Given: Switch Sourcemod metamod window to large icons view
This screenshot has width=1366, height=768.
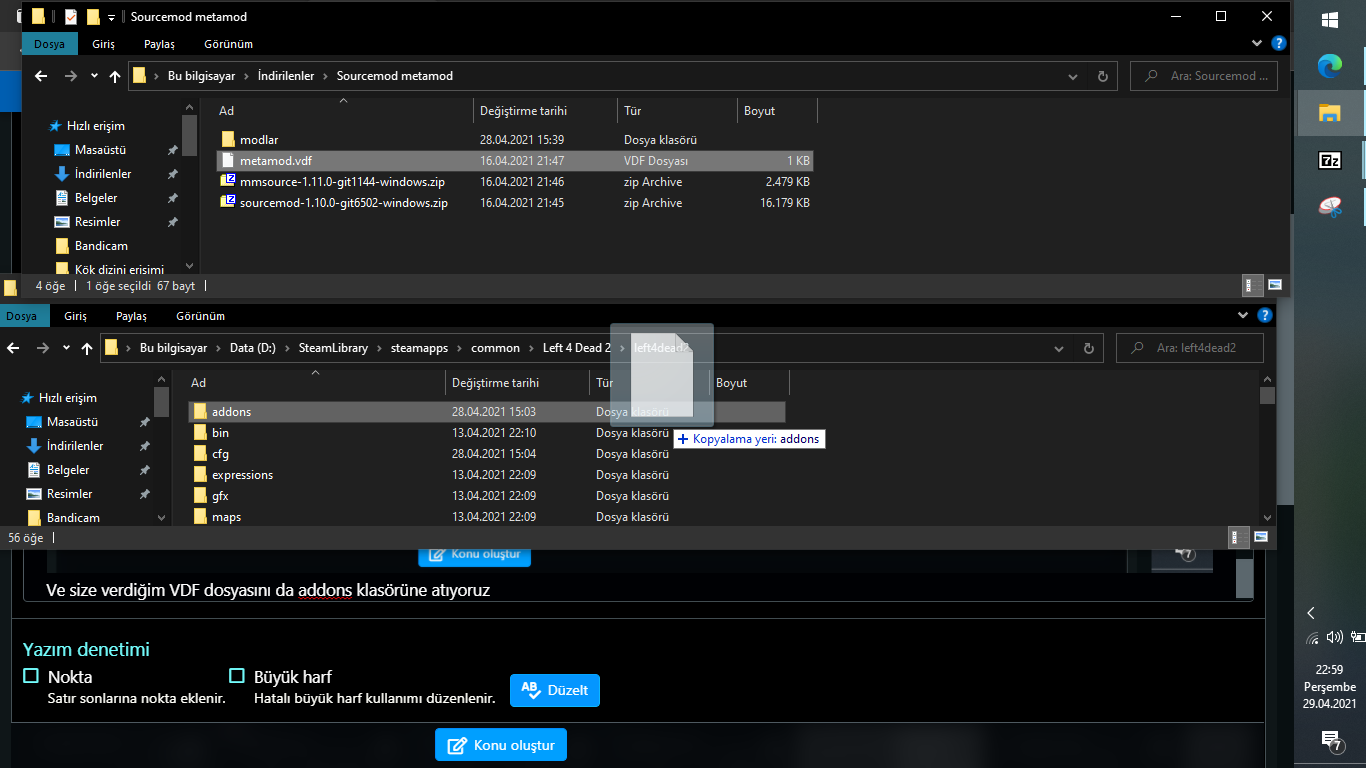Looking at the screenshot, I should click(1274, 285).
